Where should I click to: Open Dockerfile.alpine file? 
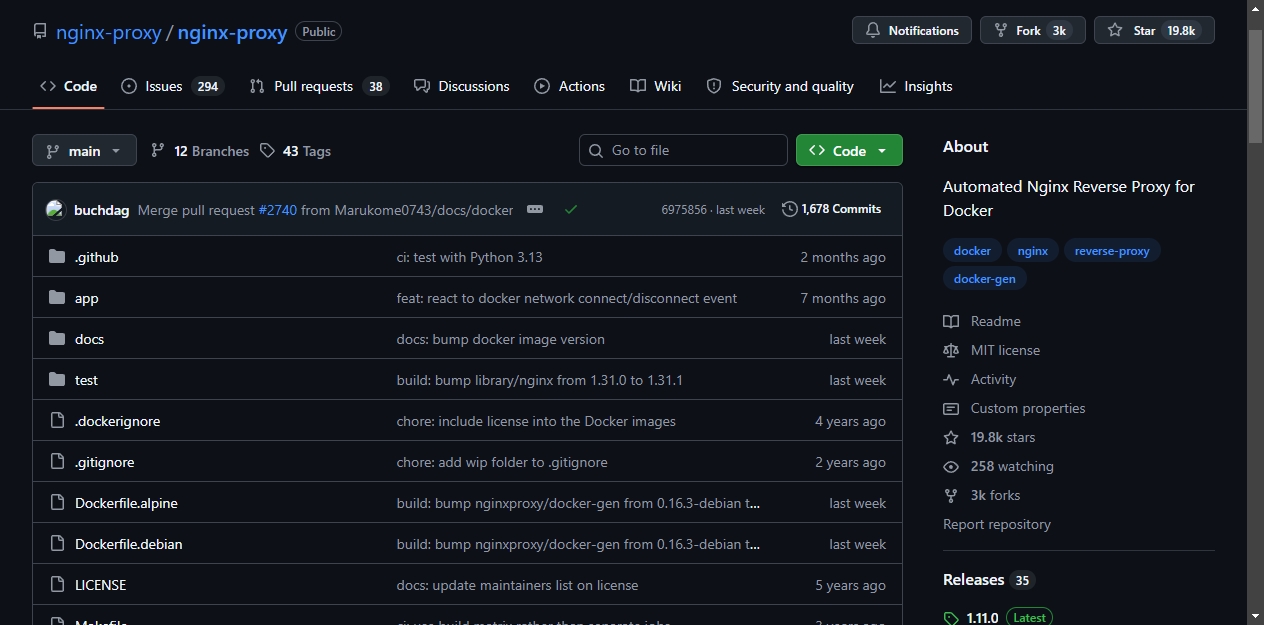click(126, 503)
